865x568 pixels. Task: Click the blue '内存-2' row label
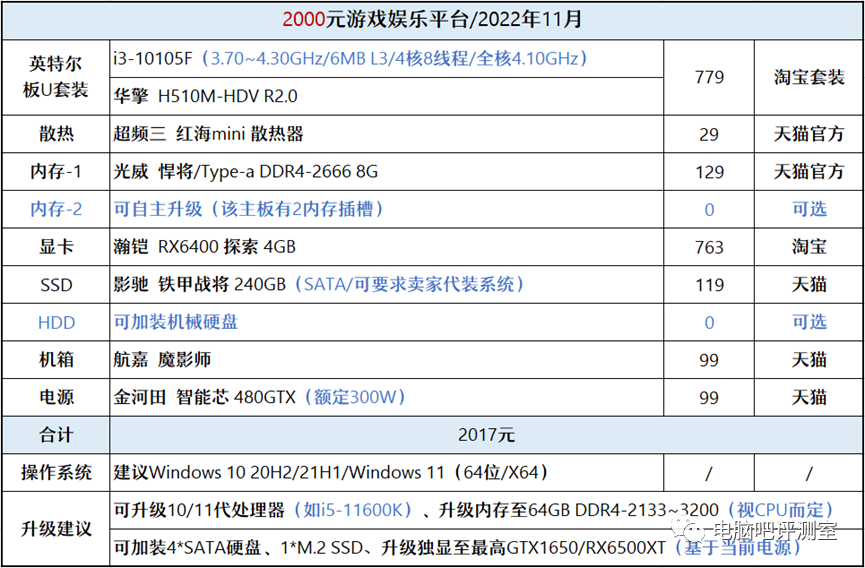pyautogui.click(x=56, y=209)
